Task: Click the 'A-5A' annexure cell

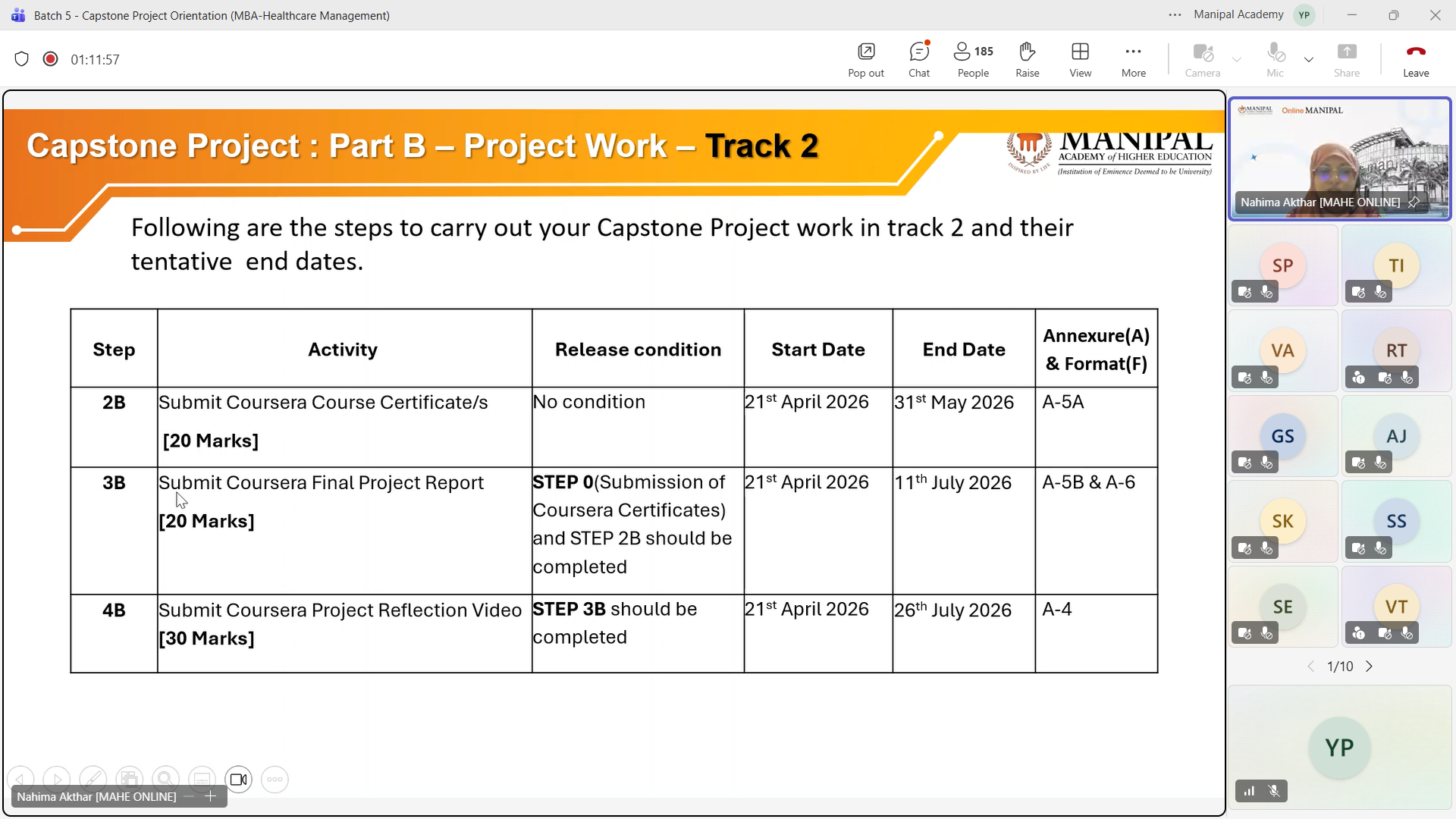Action: click(1097, 427)
